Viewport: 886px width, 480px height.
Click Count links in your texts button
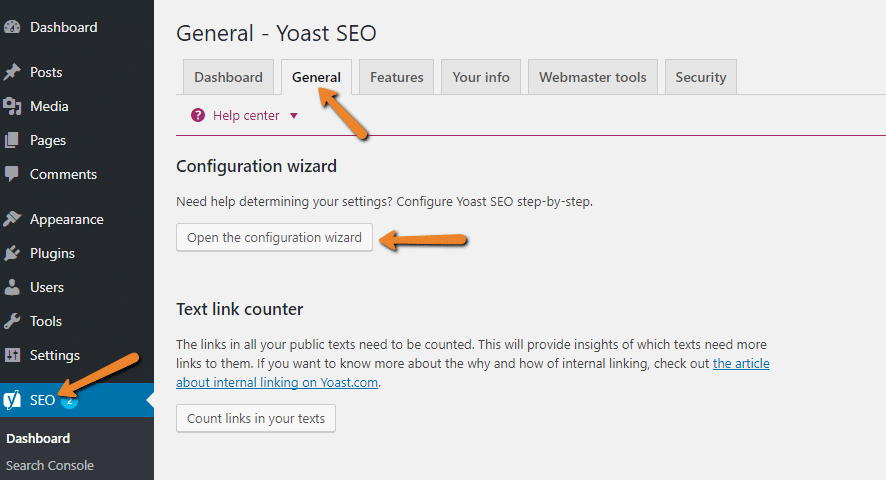click(x=256, y=418)
